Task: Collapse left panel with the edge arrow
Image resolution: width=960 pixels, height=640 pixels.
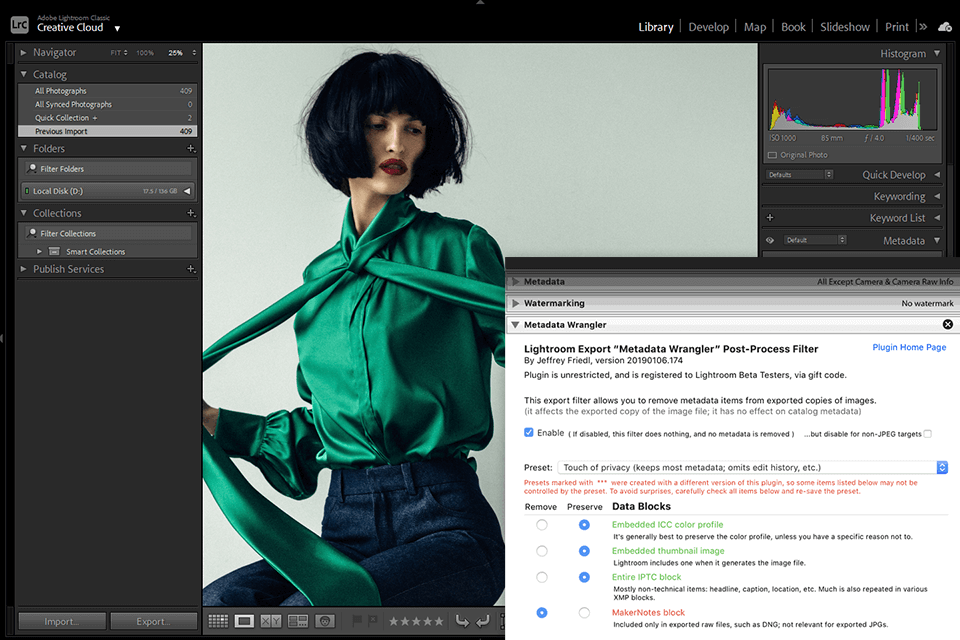Action: click(2, 338)
